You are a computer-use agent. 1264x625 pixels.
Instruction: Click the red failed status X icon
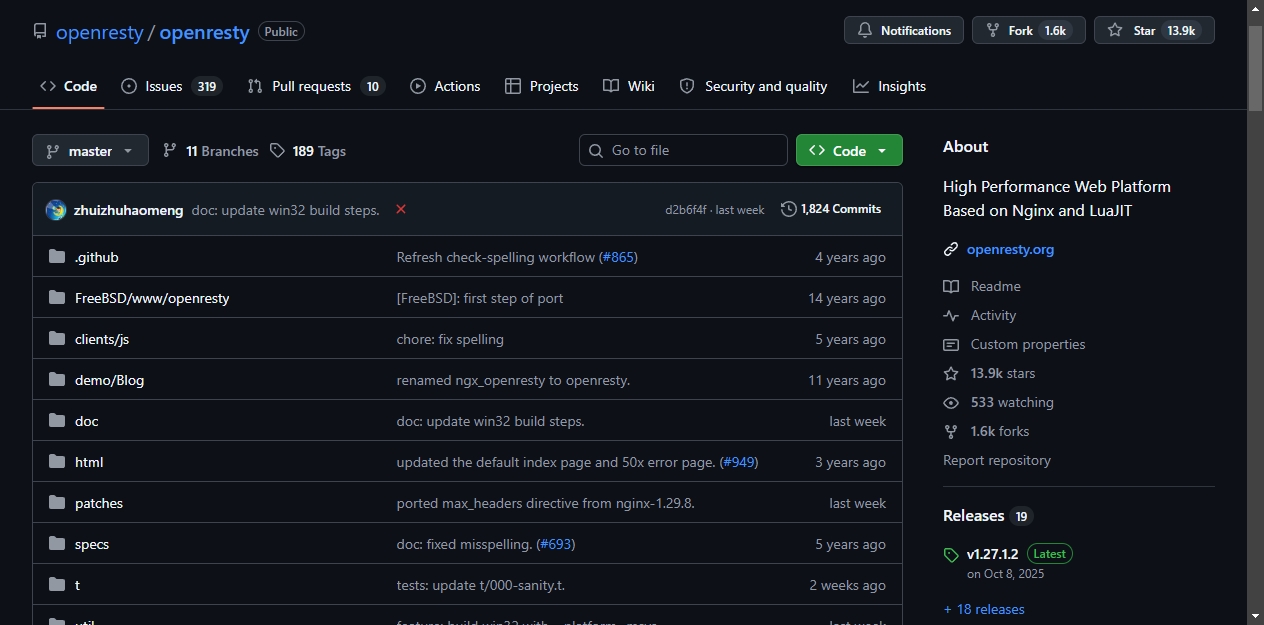click(x=401, y=209)
